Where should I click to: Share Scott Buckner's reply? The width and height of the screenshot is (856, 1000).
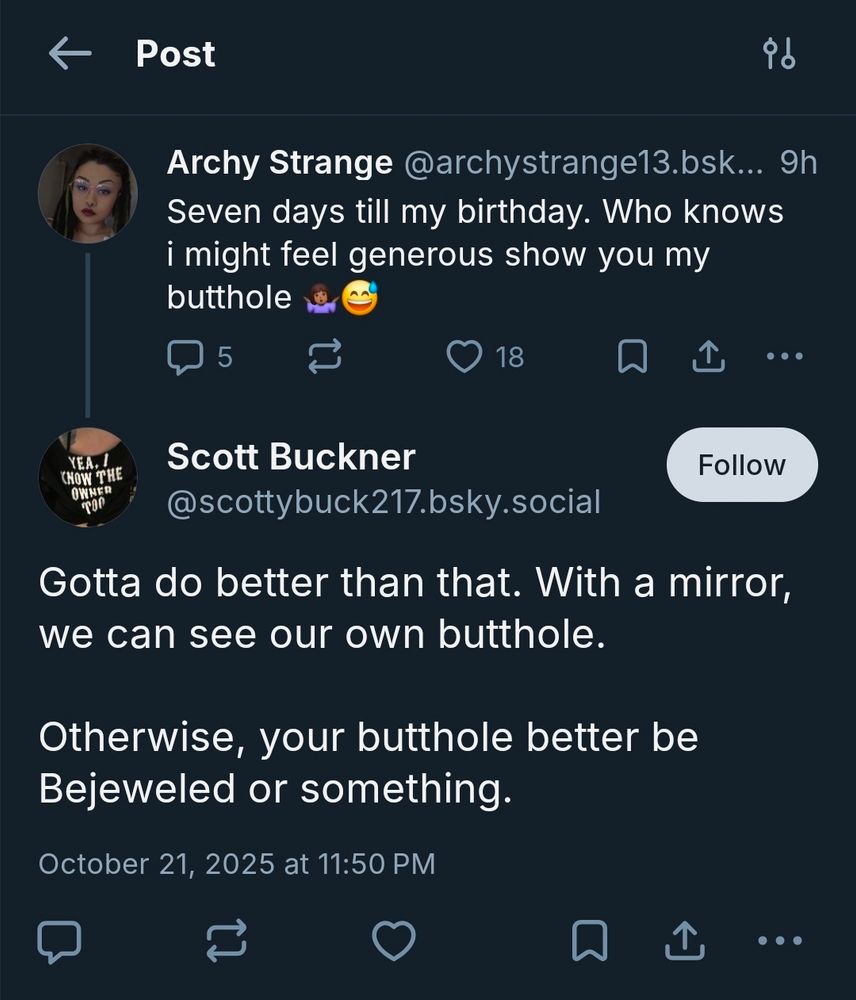[x=684, y=940]
